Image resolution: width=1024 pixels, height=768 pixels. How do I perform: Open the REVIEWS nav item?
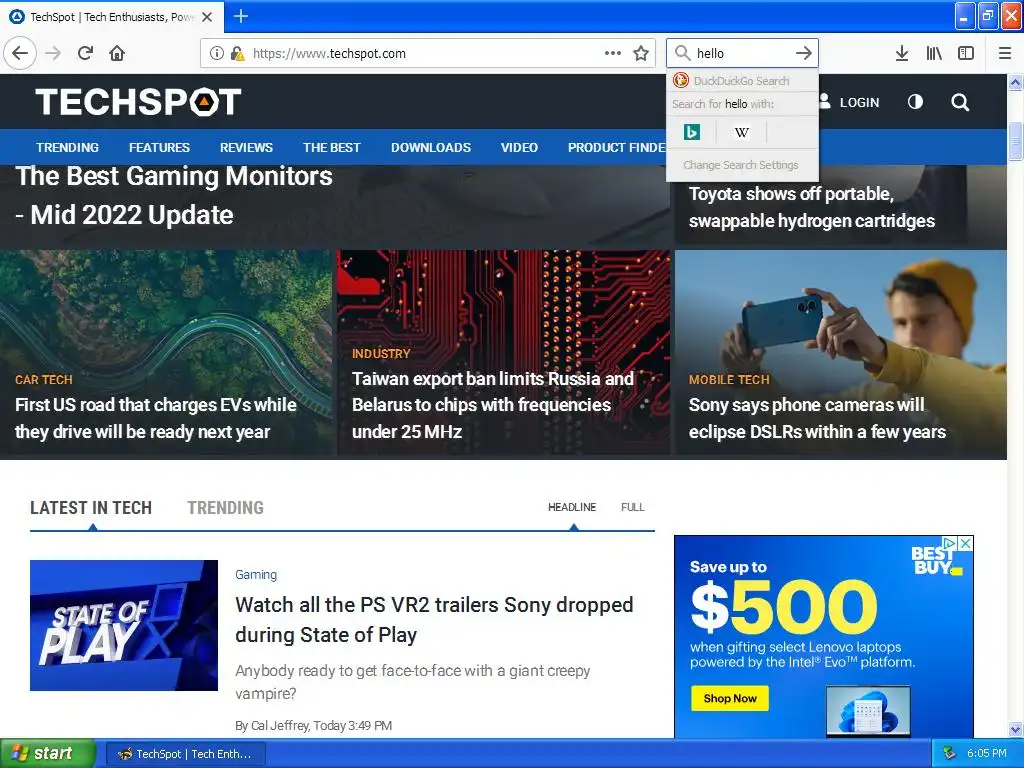click(x=246, y=148)
